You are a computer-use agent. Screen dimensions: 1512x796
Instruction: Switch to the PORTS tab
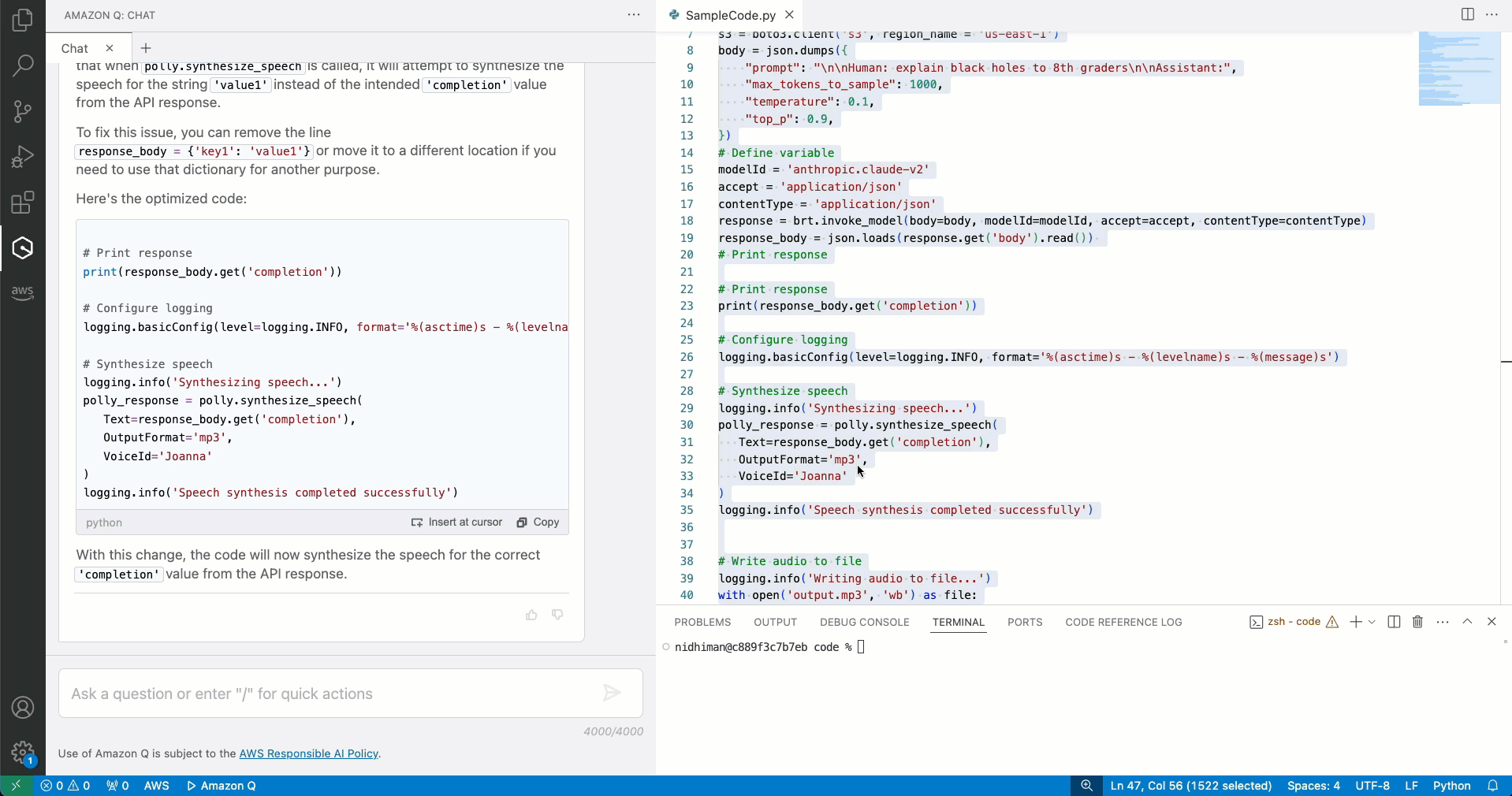click(x=1025, y=623)
